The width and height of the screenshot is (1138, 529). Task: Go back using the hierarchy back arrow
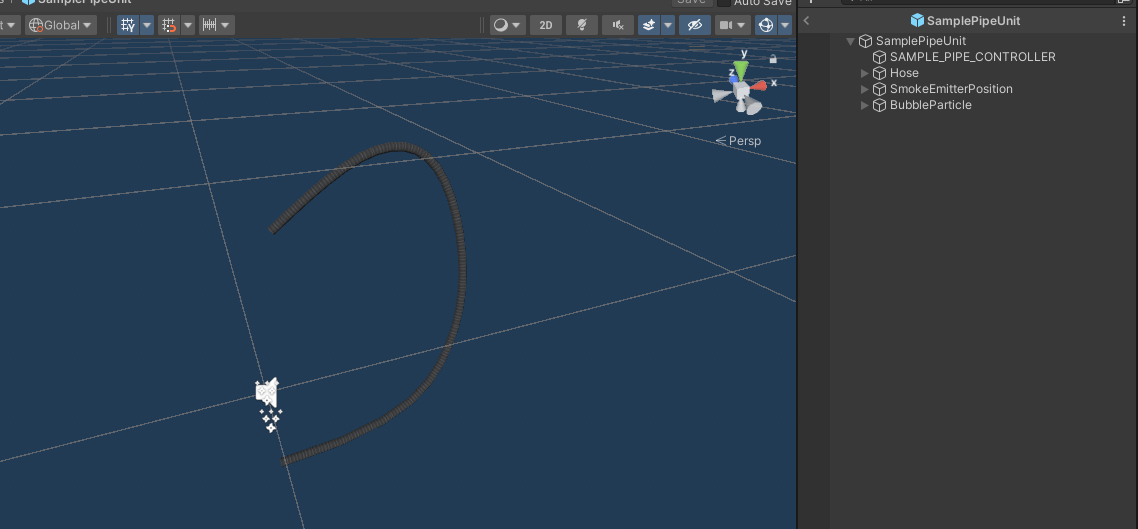pos(806,21)
